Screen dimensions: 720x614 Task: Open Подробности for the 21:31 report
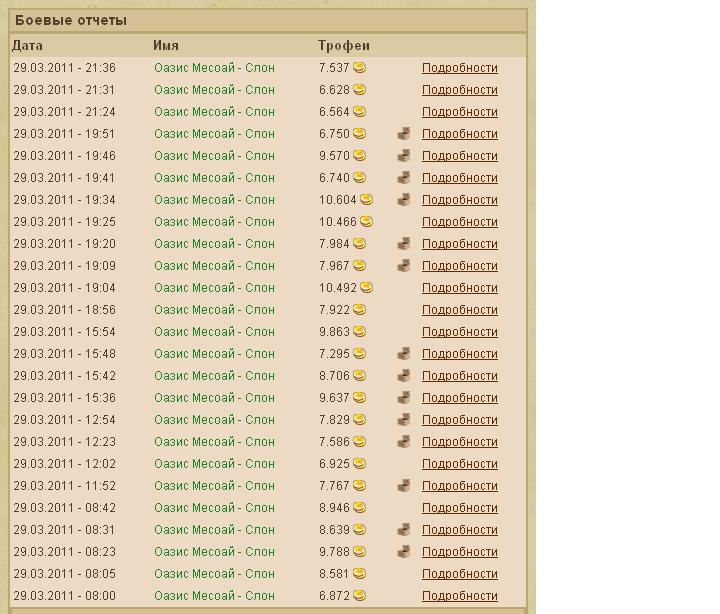click(x=460, y=90)
